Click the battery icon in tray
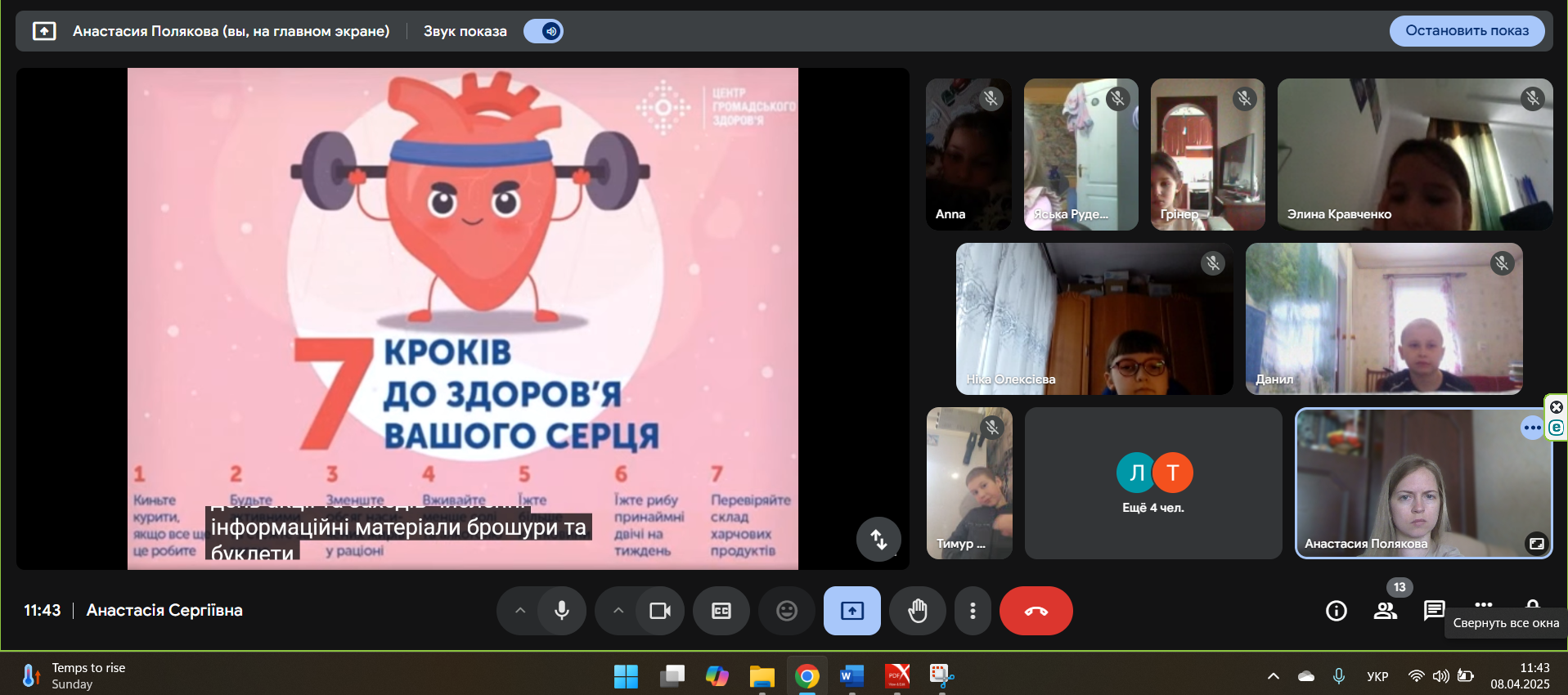 1466,676
